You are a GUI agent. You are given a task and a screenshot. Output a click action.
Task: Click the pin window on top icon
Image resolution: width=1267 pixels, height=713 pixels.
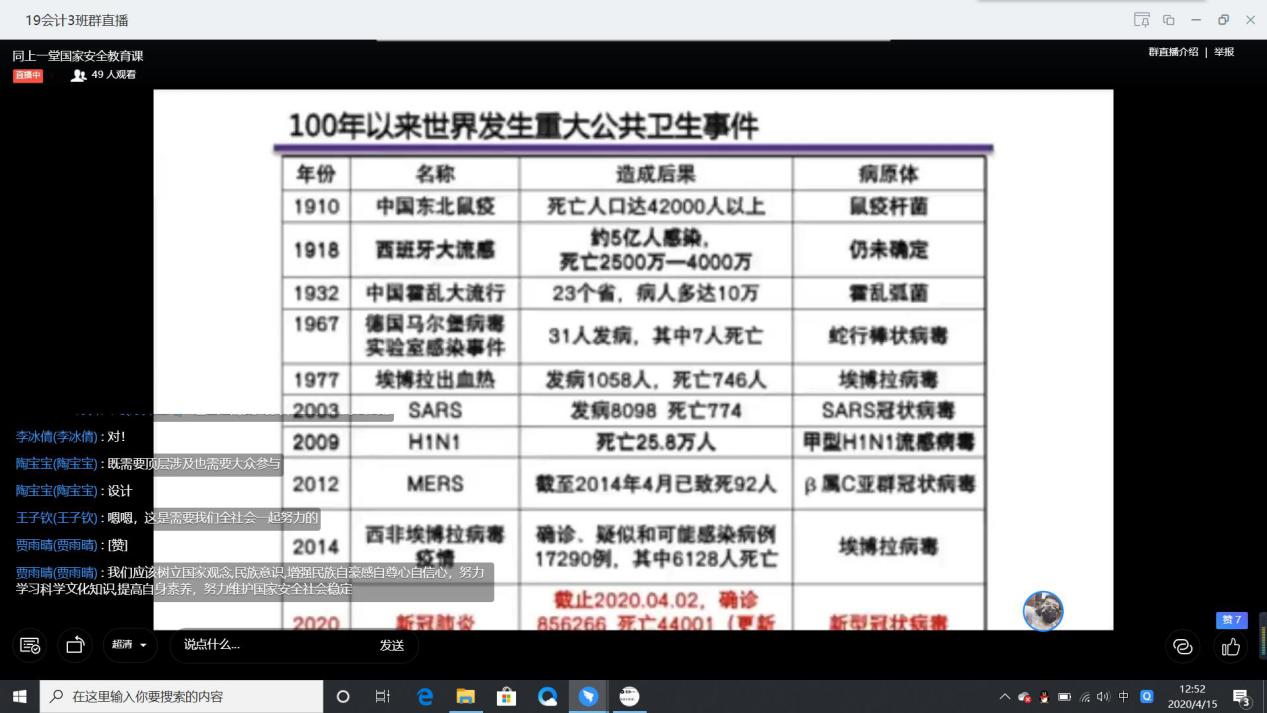1141,20
